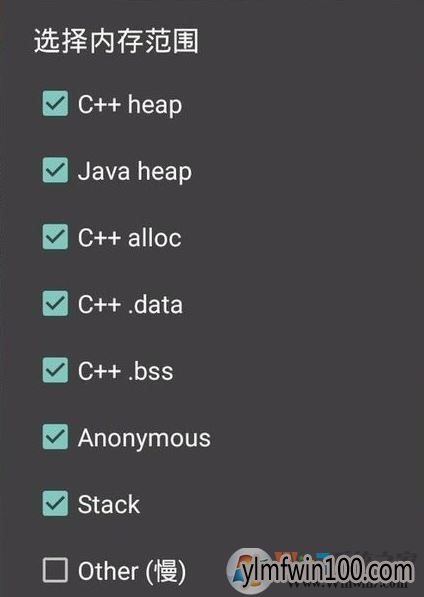Click the 'C++ .bss' label text
Viewport: 424px width, 597px height.
[x=126, y=371]
